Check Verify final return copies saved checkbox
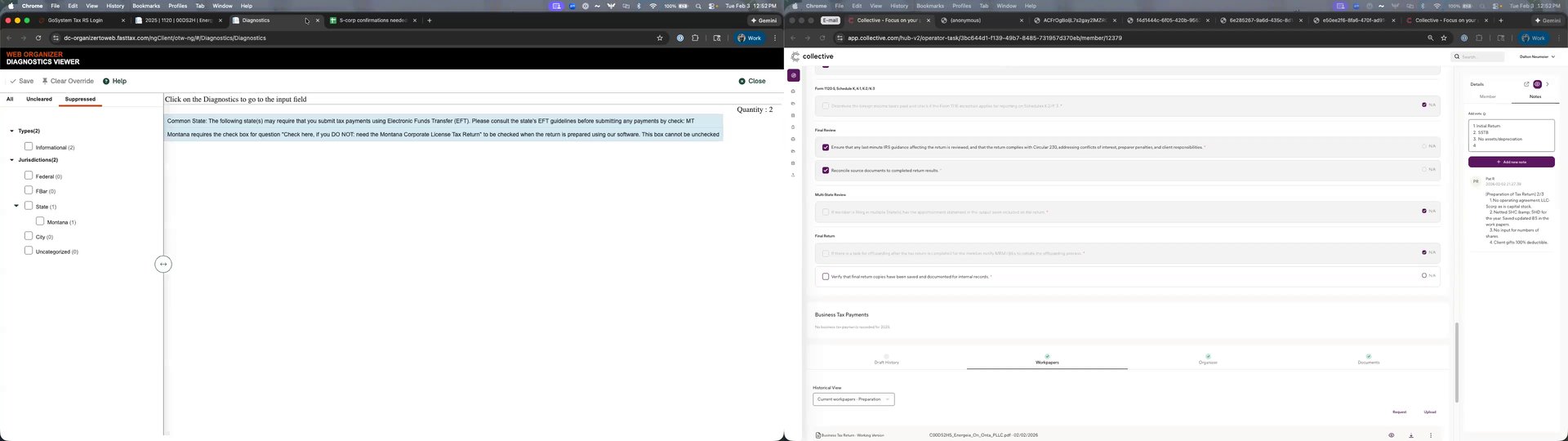The image size is (1568, 441). tap(826, 276)
